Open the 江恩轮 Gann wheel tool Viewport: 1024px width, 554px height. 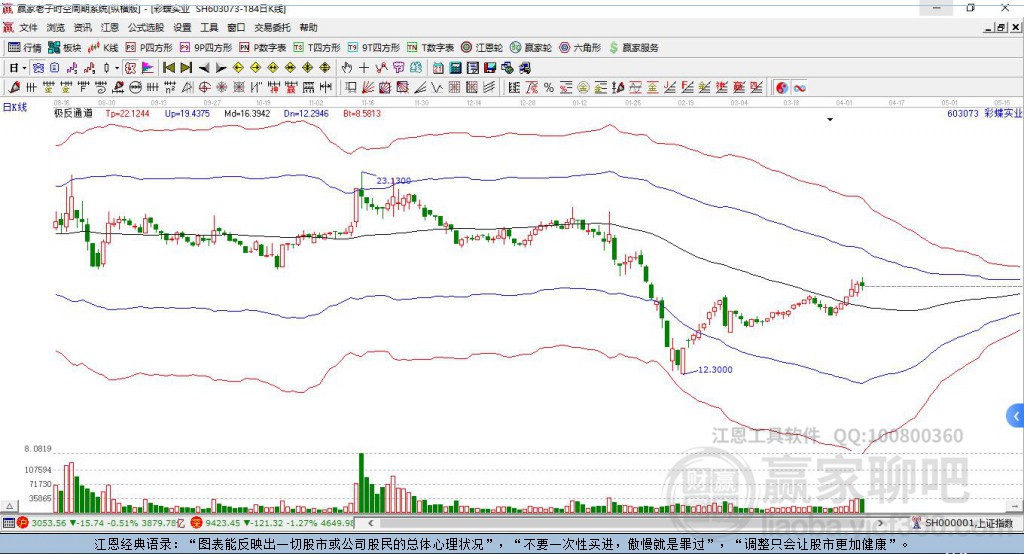tap(482, 48)
